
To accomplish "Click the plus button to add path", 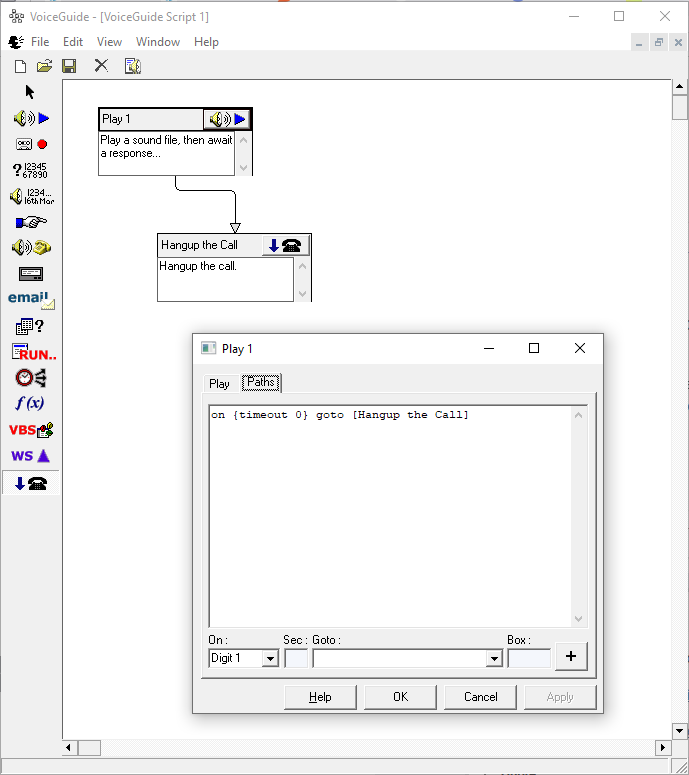I will click(571, 656).
